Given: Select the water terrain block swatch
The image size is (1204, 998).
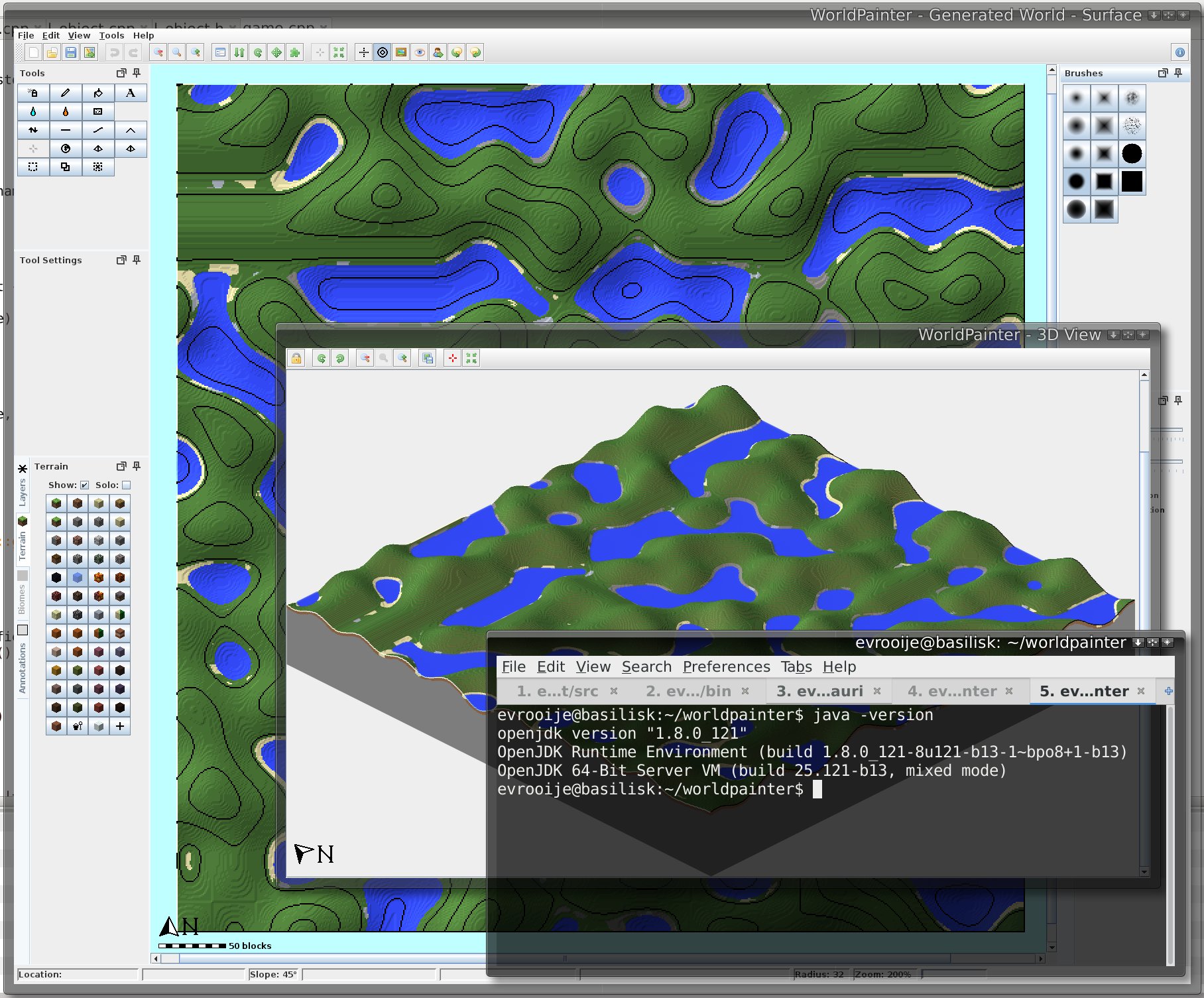Looking at the screenshot, I should (x=78, y=578).
